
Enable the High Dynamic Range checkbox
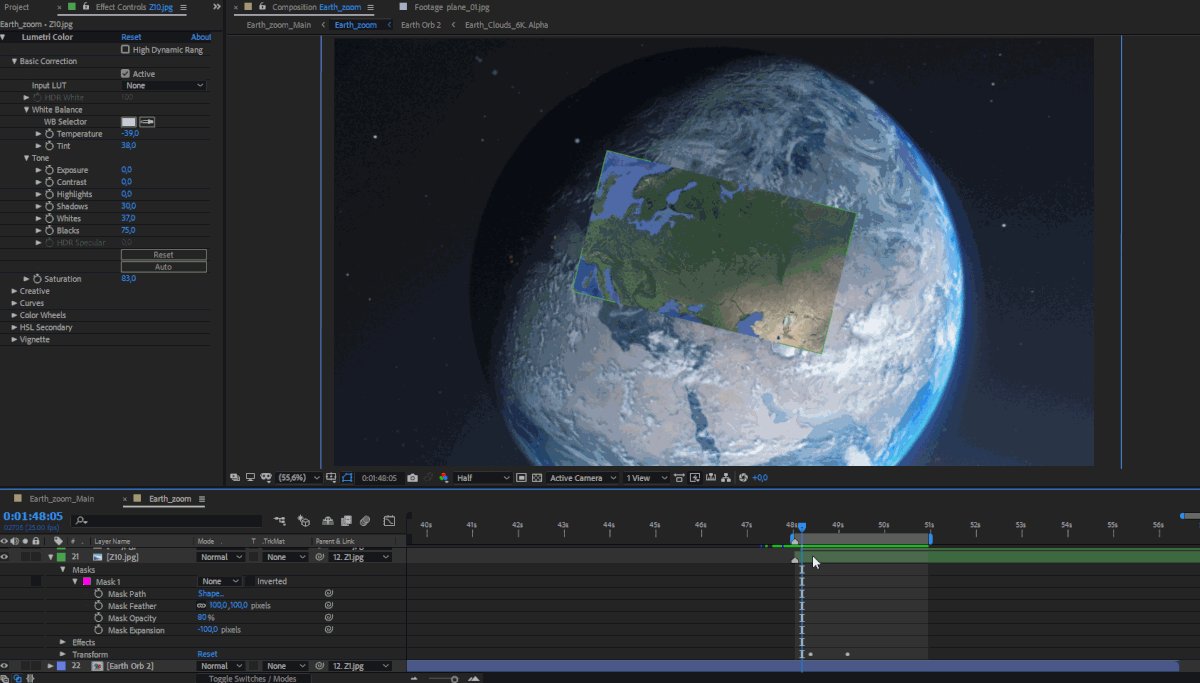click(125, 49)
